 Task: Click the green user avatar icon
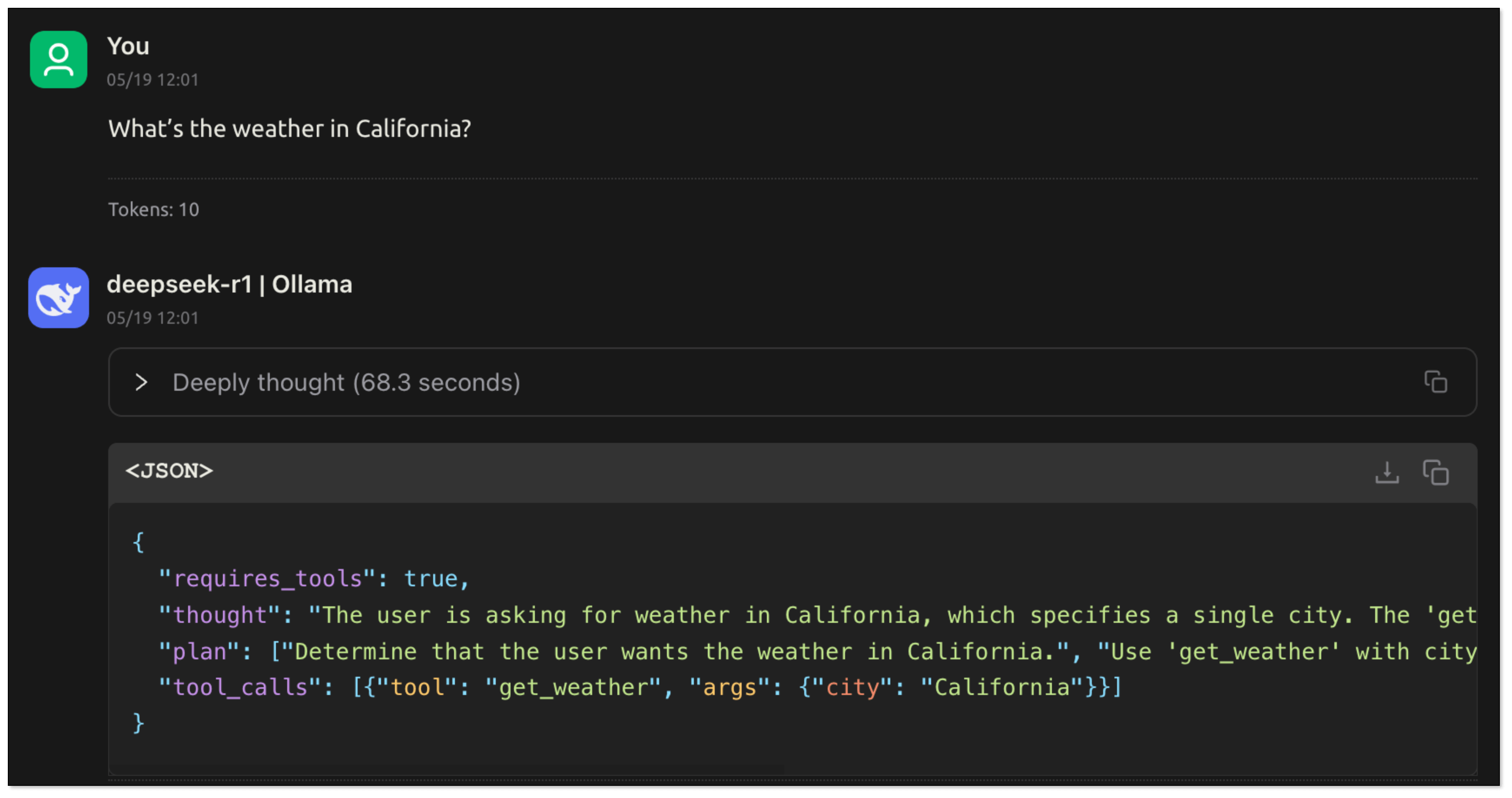pyautogui.click(x=59, y=60)
